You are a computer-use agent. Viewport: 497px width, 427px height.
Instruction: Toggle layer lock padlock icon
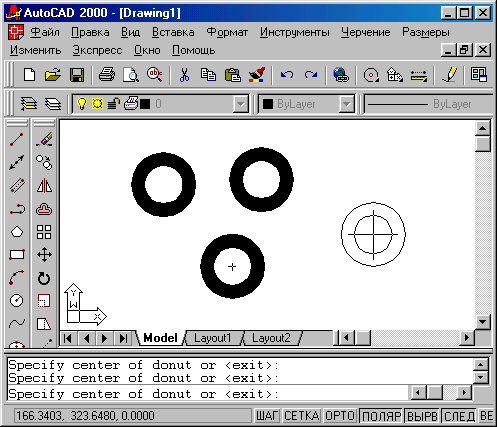click(x=113, y=104)
